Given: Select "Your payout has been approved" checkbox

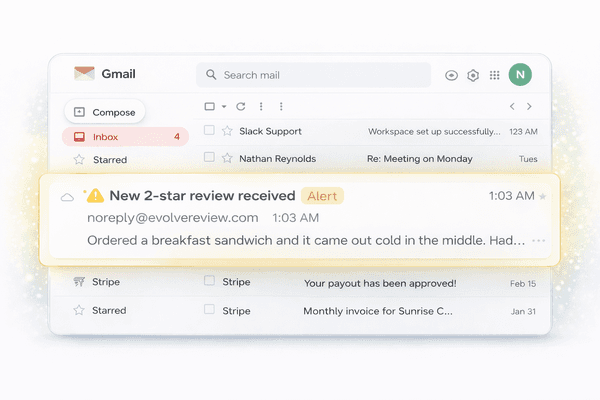Looking at the screenshot, I should point(209,281).
